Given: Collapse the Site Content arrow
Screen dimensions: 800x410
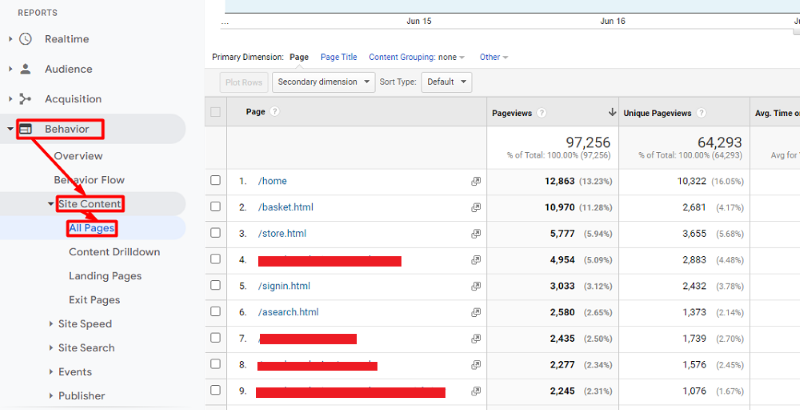Looking at the screenshot, I should point(51,204).
